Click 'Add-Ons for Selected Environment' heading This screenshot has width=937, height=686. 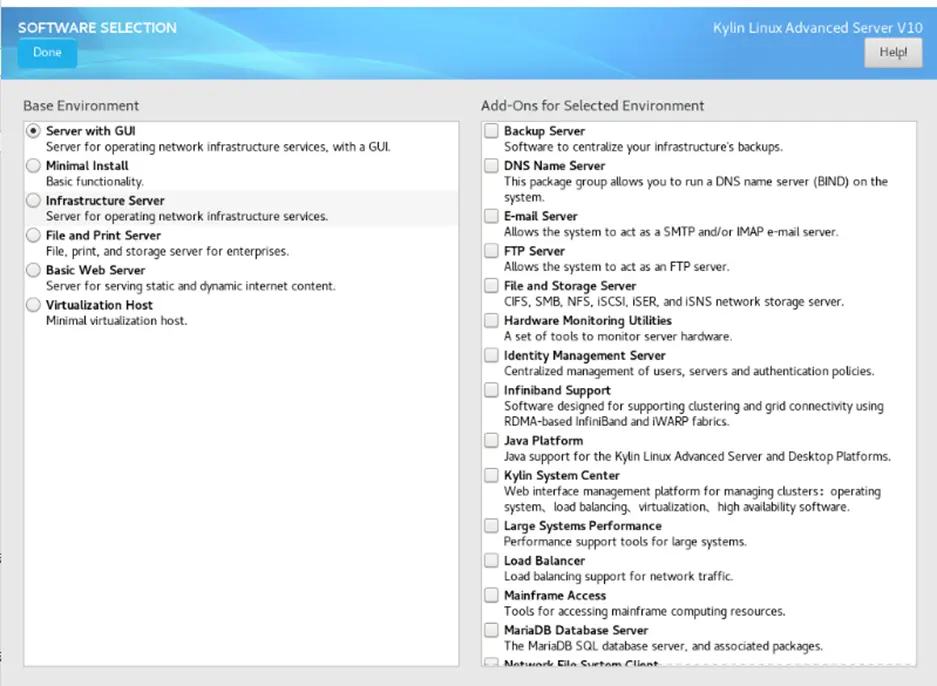(592, 106)
